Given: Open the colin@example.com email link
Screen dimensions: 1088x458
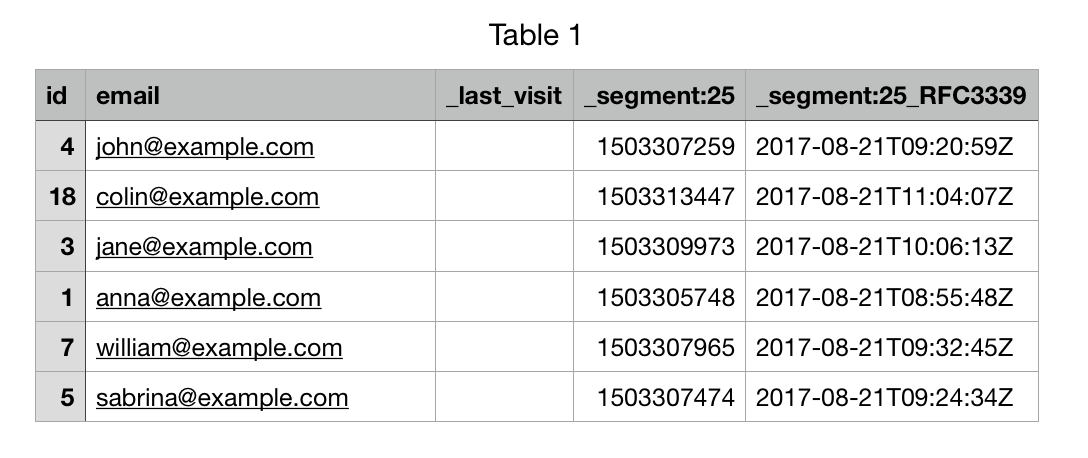Looking at the screenshot, I should 207,197.
